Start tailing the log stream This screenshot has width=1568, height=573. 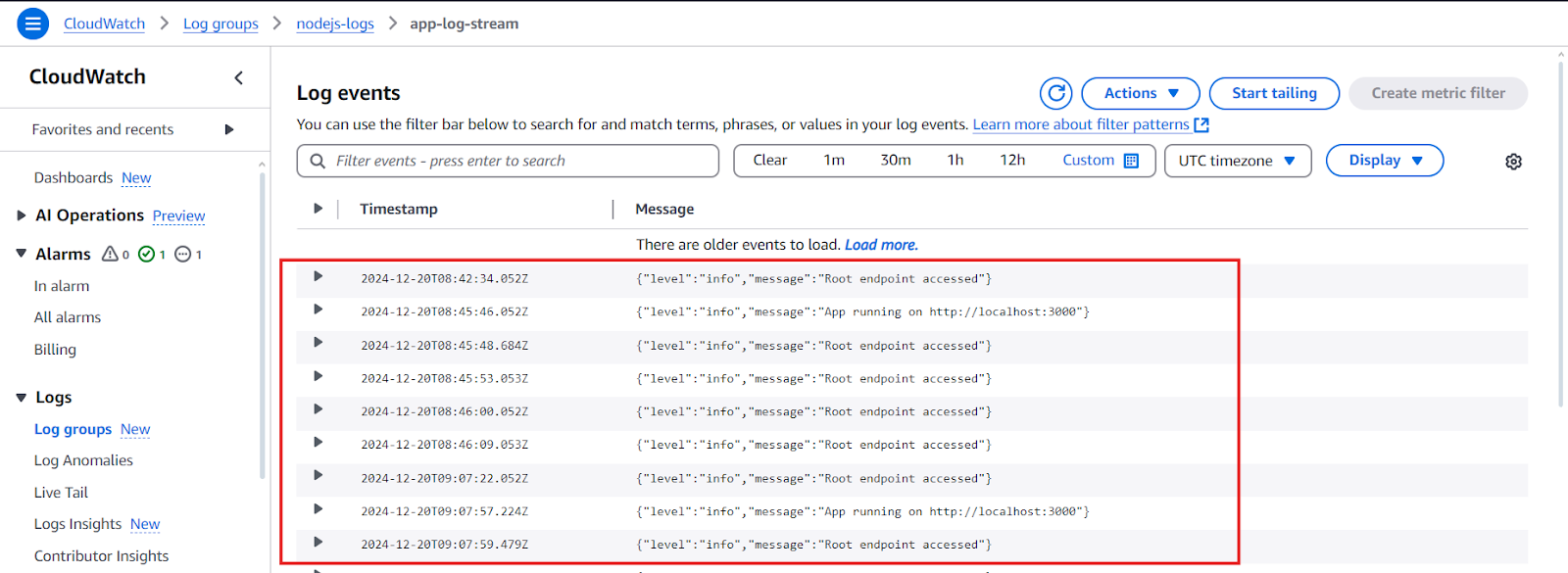pos(1274,93)
